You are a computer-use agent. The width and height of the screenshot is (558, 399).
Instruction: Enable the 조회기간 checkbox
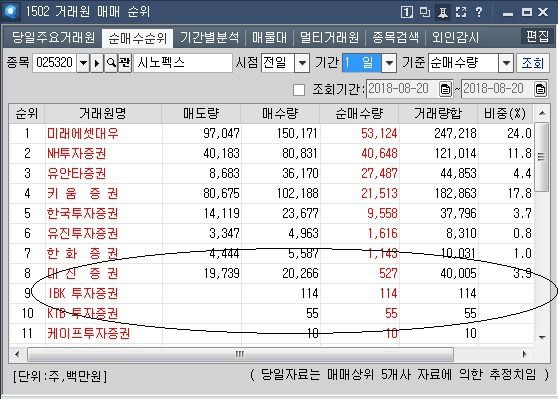point(299,90)
